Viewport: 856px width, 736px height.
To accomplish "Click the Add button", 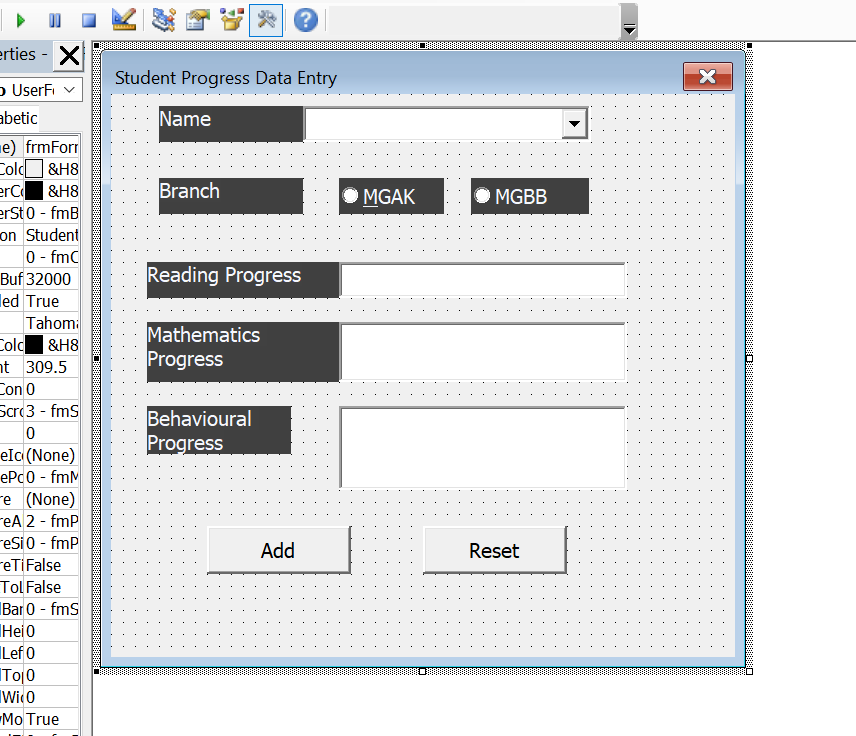I will coord(279,550).
